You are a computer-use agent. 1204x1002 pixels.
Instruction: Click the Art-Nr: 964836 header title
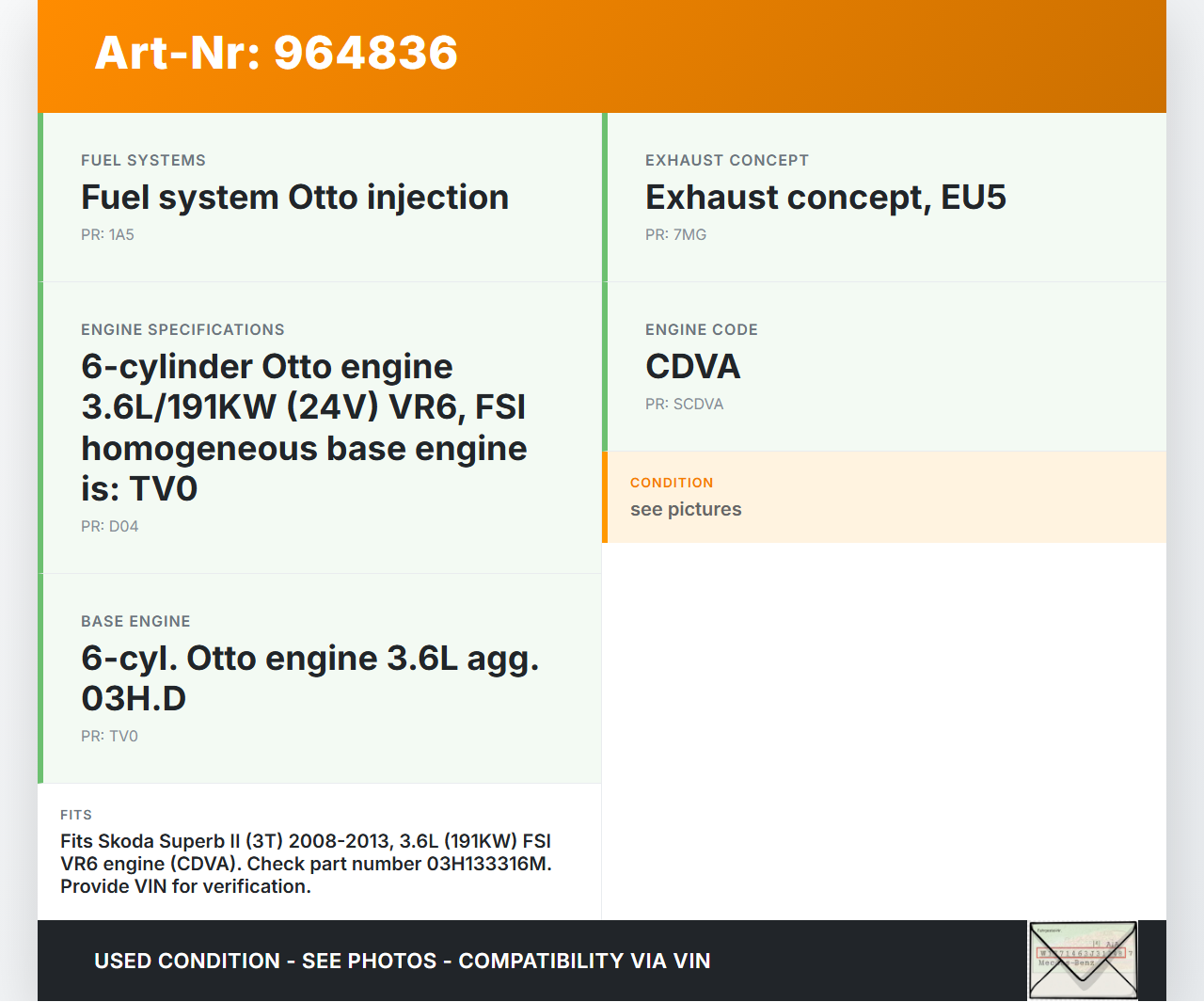pos(276,53)
